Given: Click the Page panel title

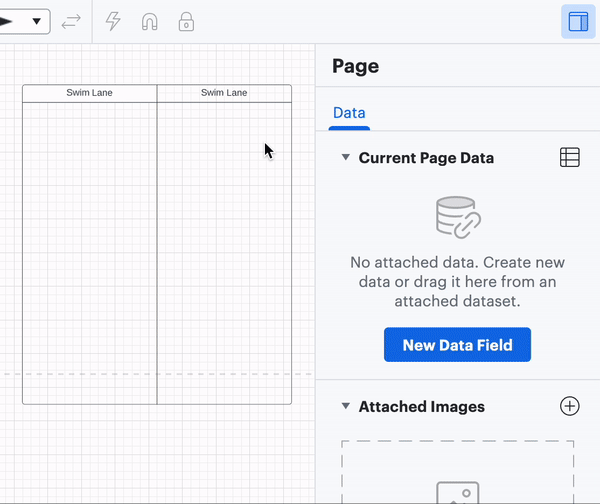Looking at the screenshot, I should click(355, 67).
